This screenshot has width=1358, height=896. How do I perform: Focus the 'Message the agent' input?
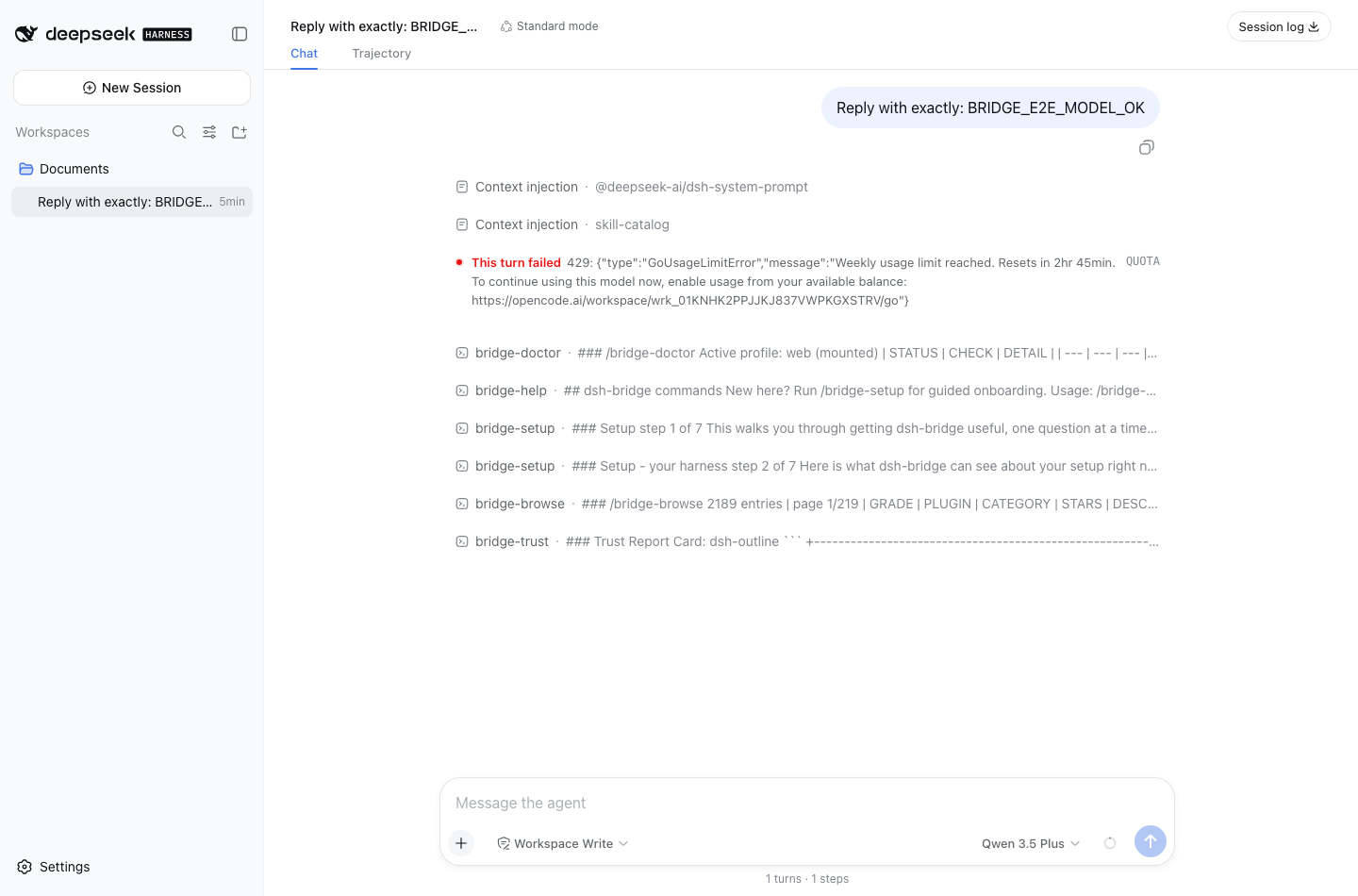click(x=807, y=803)
